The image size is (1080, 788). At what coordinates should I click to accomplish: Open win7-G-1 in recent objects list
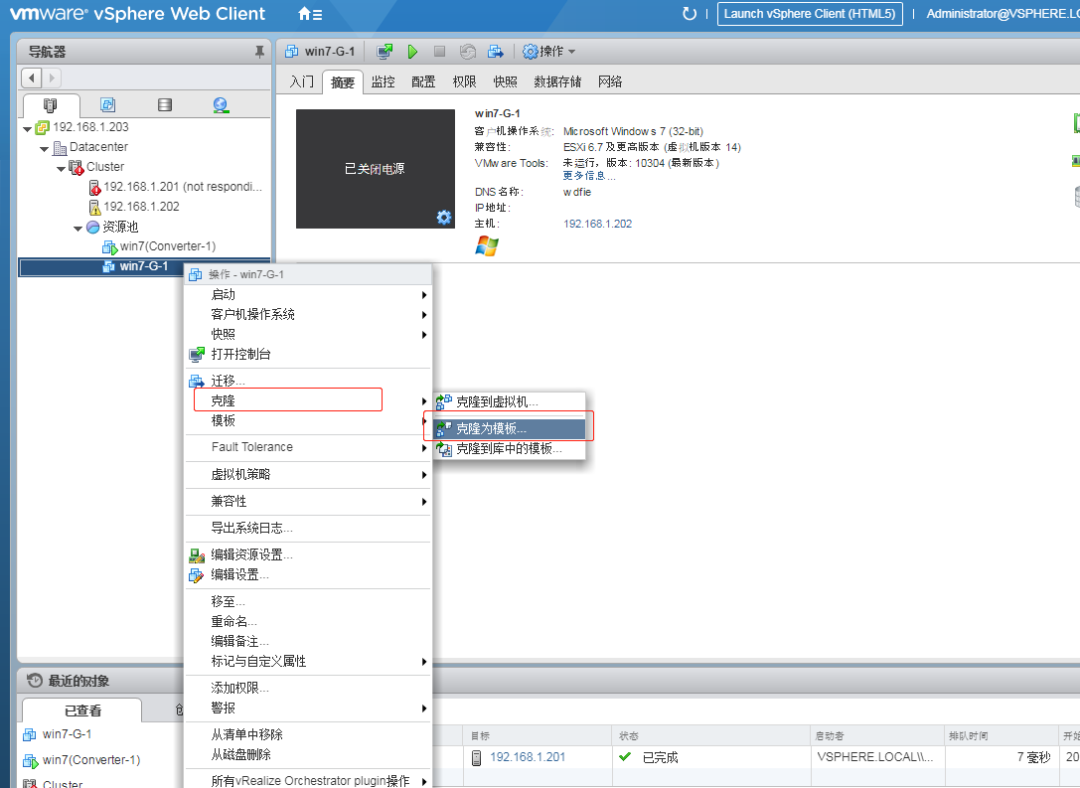(58, 734)
